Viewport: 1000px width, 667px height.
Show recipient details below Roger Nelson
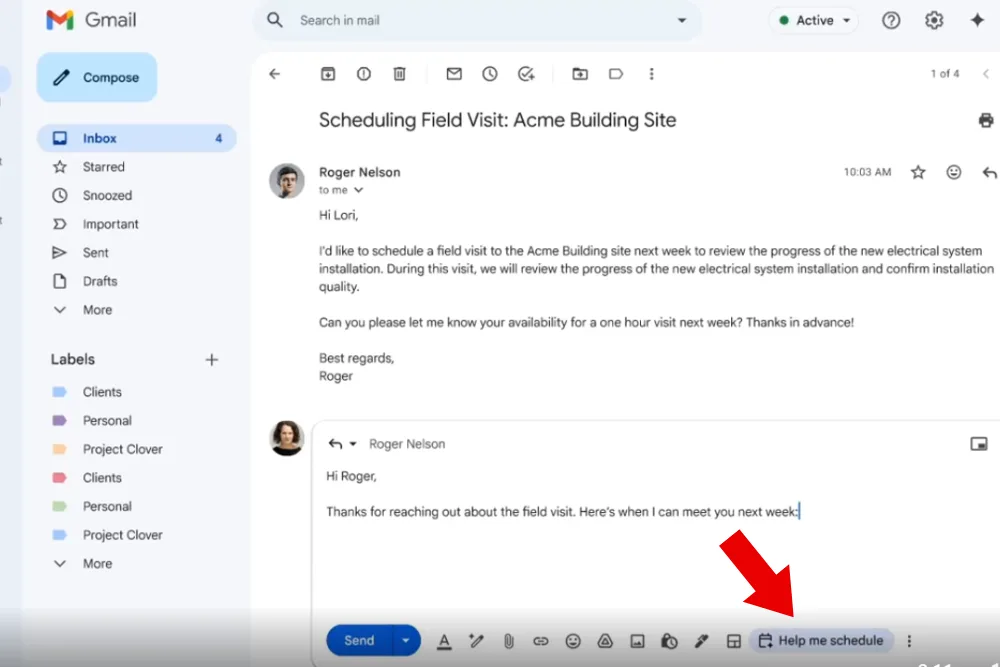pos(358,190)
